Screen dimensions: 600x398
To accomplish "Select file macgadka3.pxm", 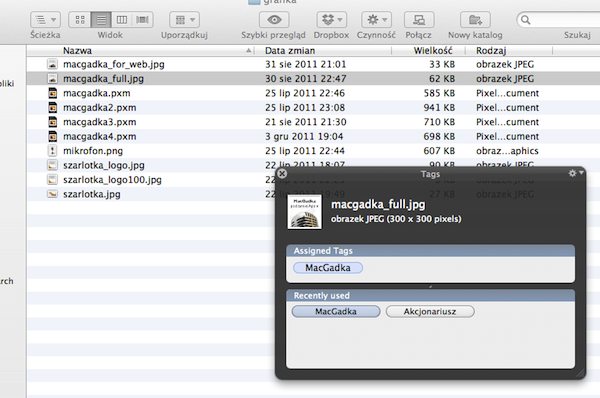I will click(99, 122).
